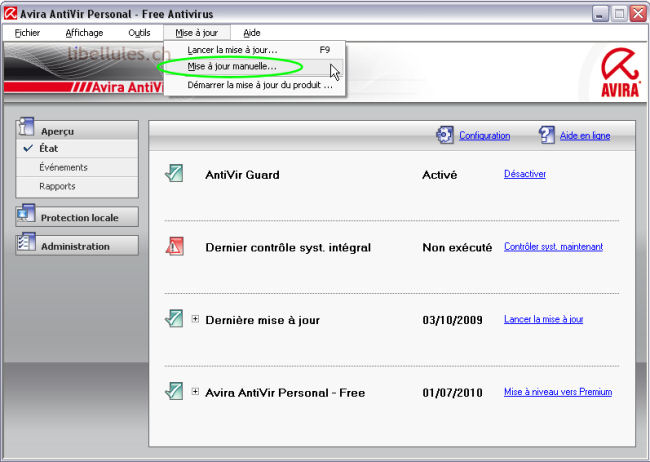Expand the Dernière mise à jour details
The height and width of the screenshot is (462, 650).
195,319
